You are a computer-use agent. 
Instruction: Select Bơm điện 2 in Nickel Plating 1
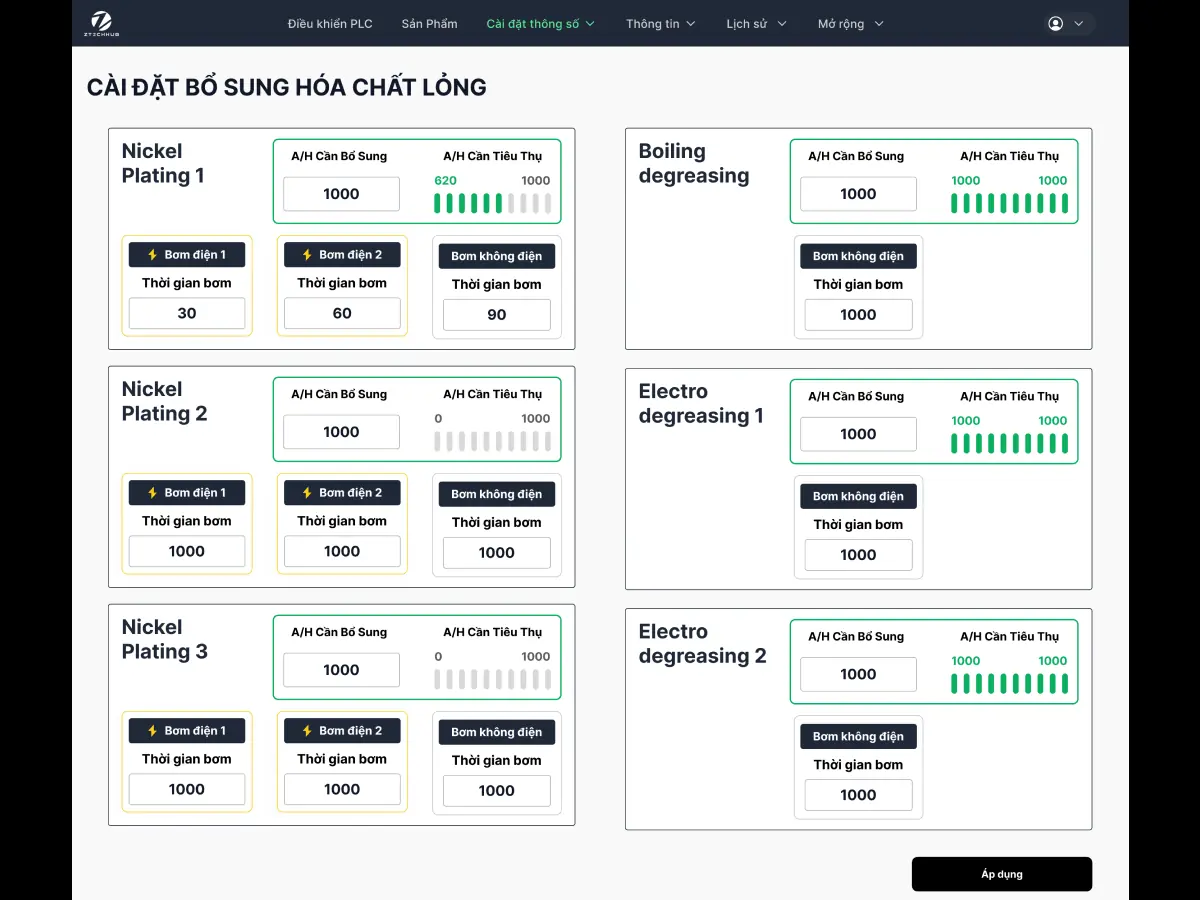pos(342,255)
